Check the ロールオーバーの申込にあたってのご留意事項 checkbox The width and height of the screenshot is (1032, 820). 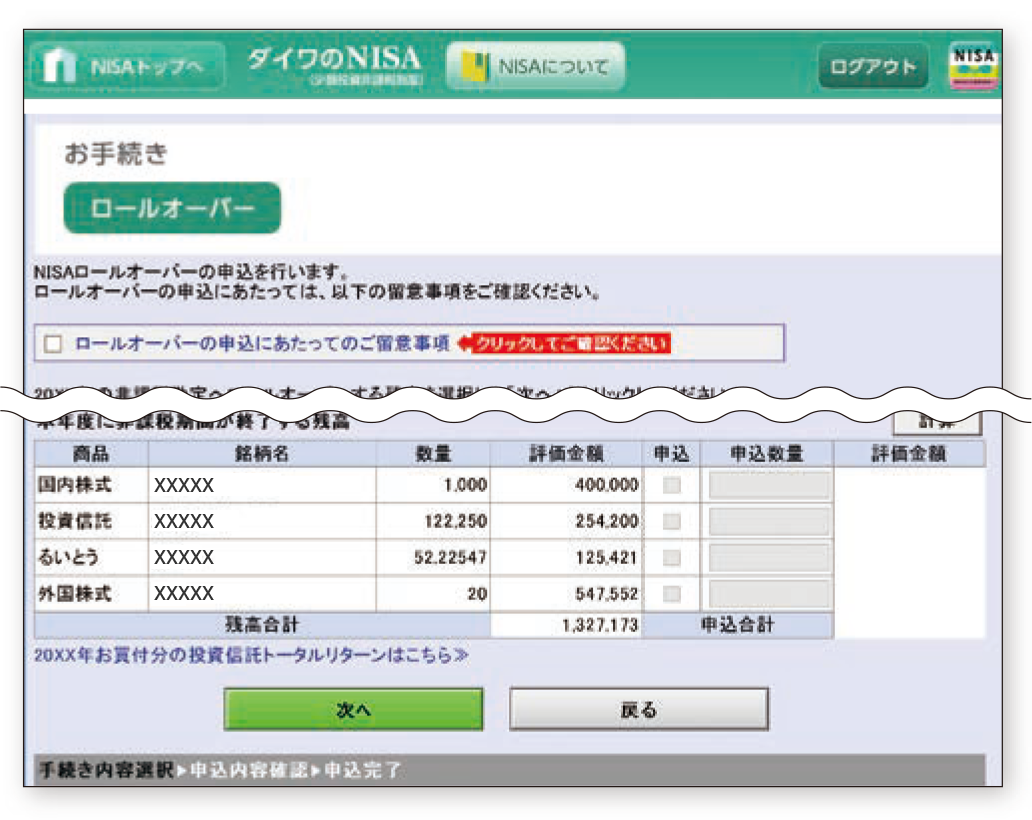coord(53,344)
